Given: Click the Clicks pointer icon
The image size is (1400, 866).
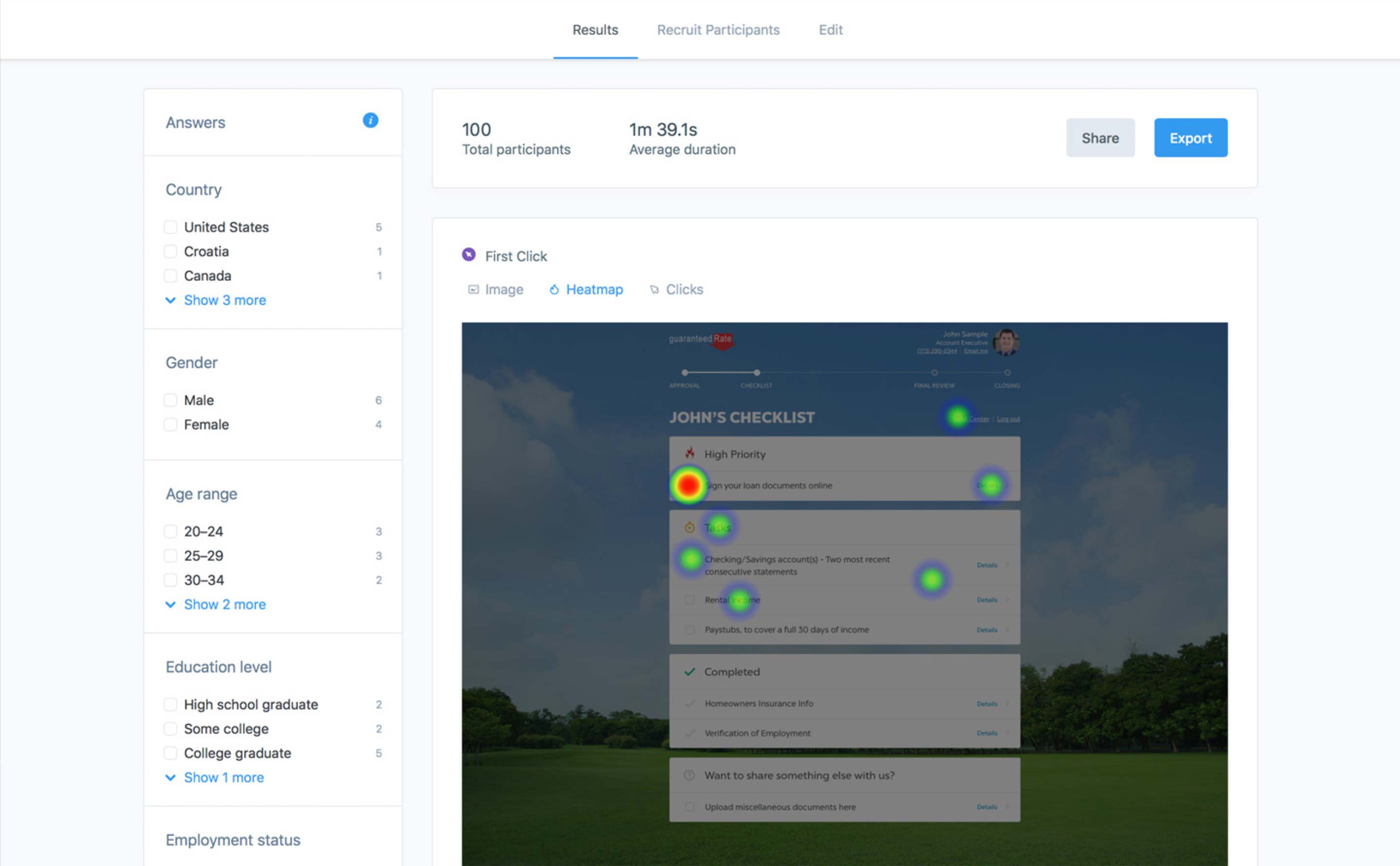Looking at the screenshot, I should pyautogui.click(x=654, y=290).
